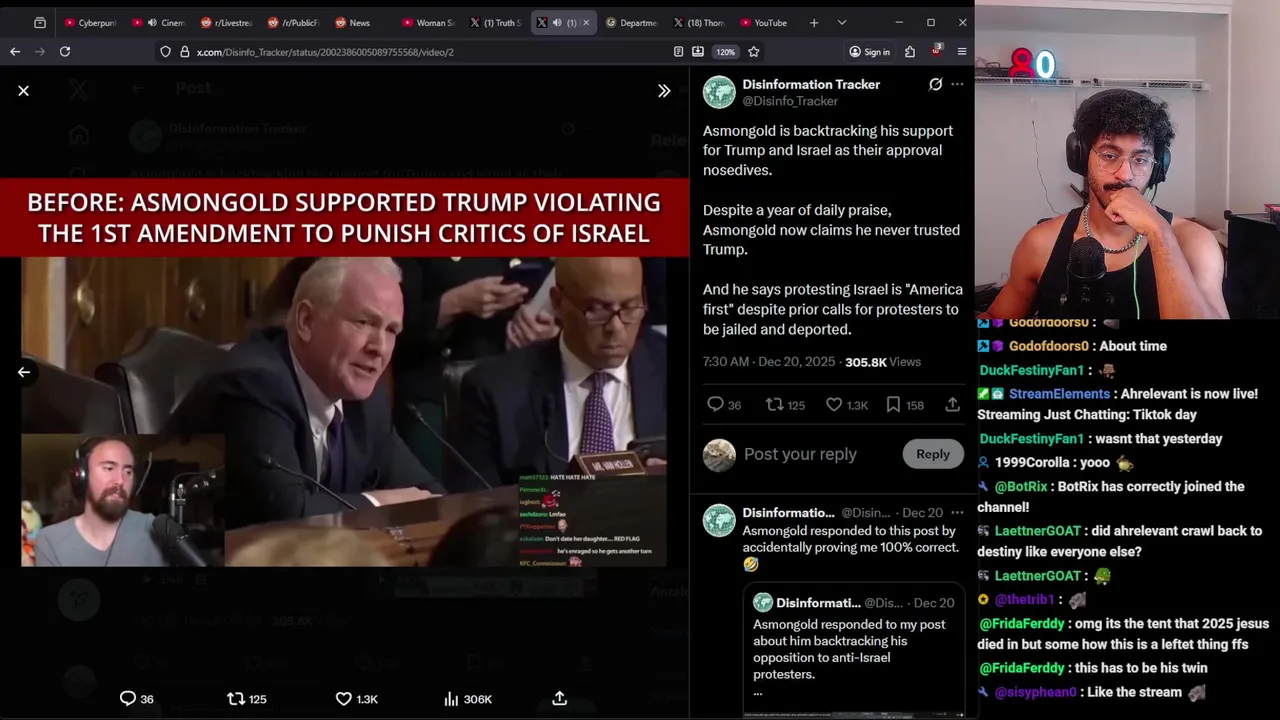Viewport: 1280px width, 720px height.
Task: Repost from the bottom video bar
Action: (247, 699)
